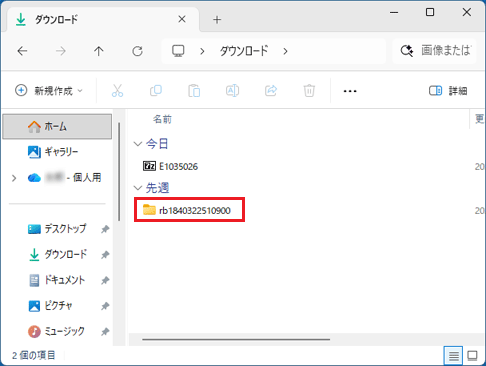The width and height of the screenshot is (486, 366).
Task: Click the rename icon in toolbar
Action: click(x=232, y=91)
